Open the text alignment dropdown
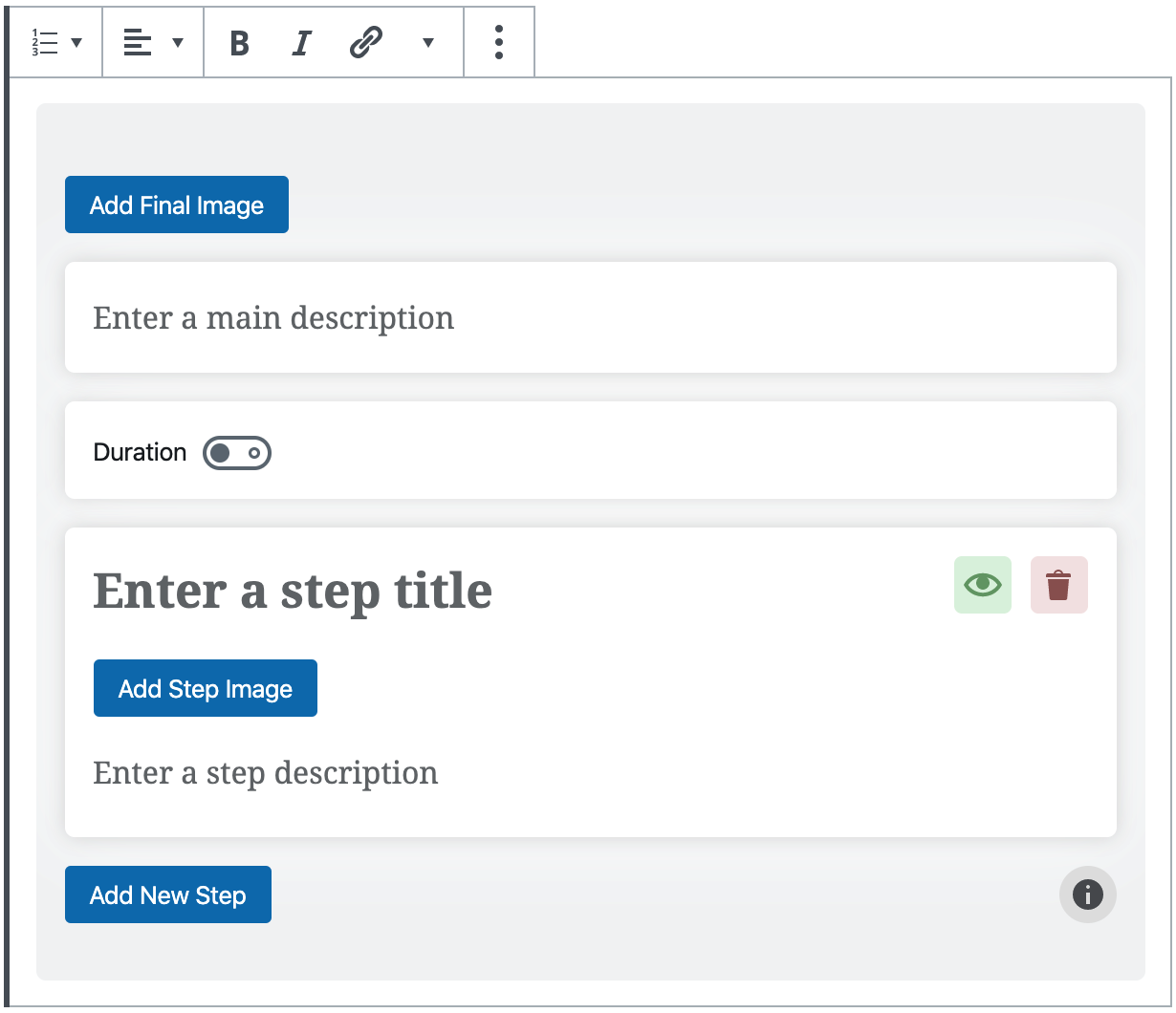 153,42
